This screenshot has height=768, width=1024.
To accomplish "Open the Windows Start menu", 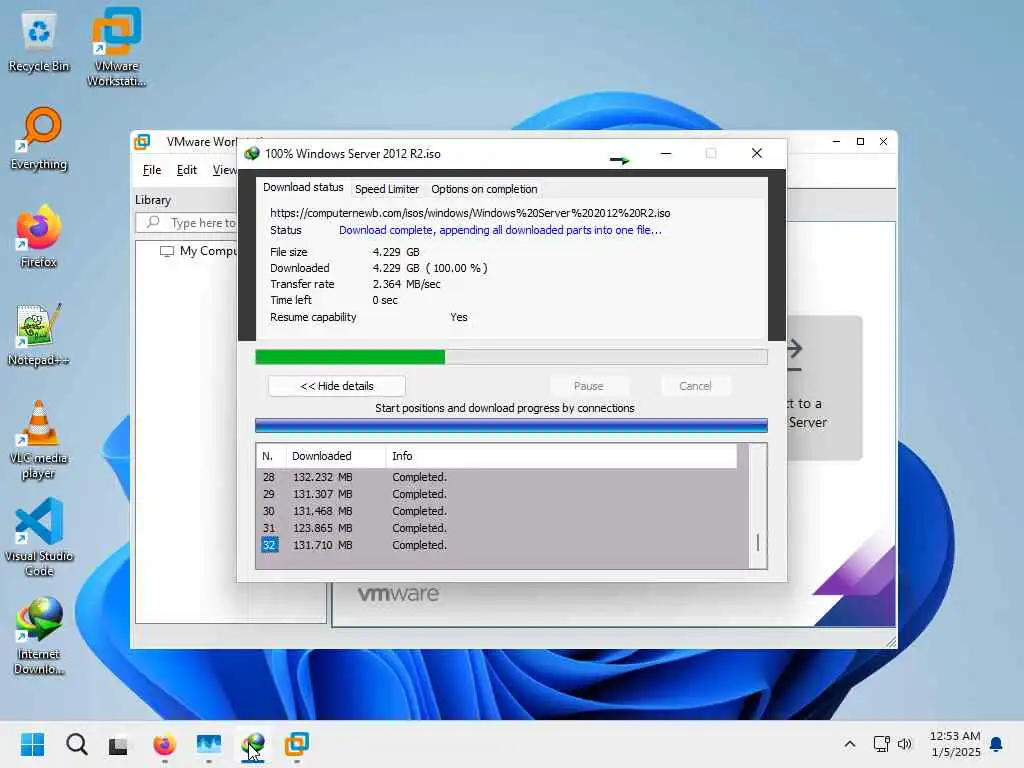I will 32,744.
